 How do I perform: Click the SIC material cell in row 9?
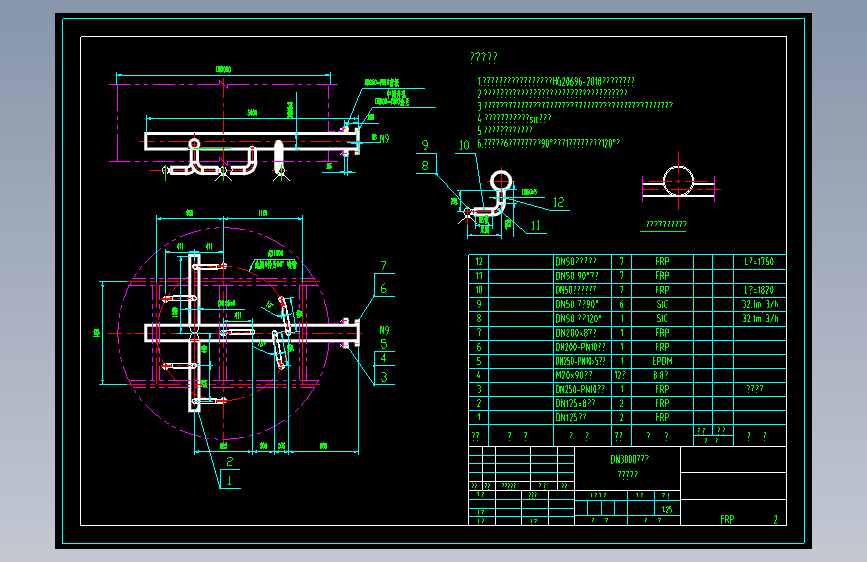(x=662, y=304)
